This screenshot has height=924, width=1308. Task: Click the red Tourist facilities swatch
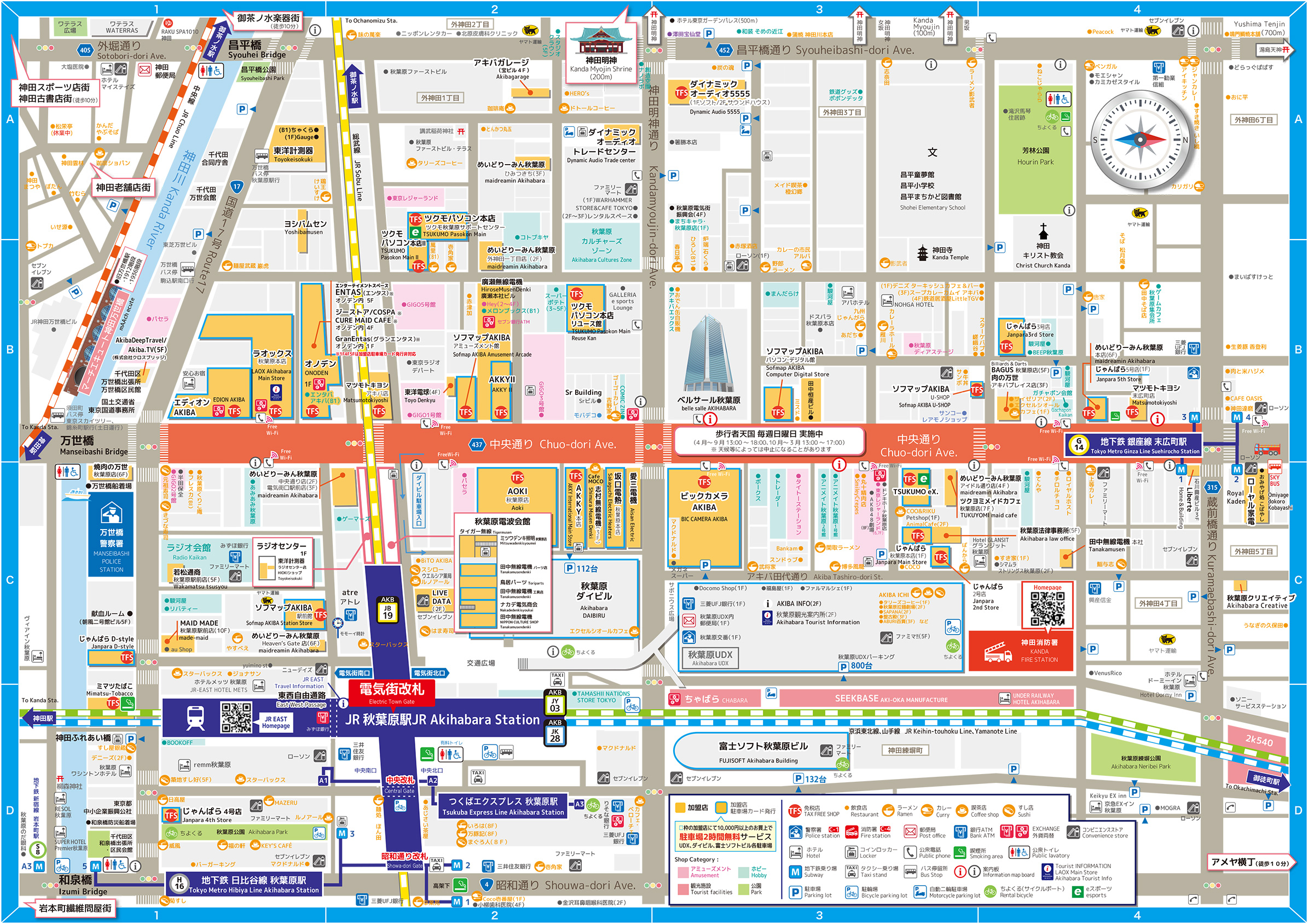tap(682, 888)
